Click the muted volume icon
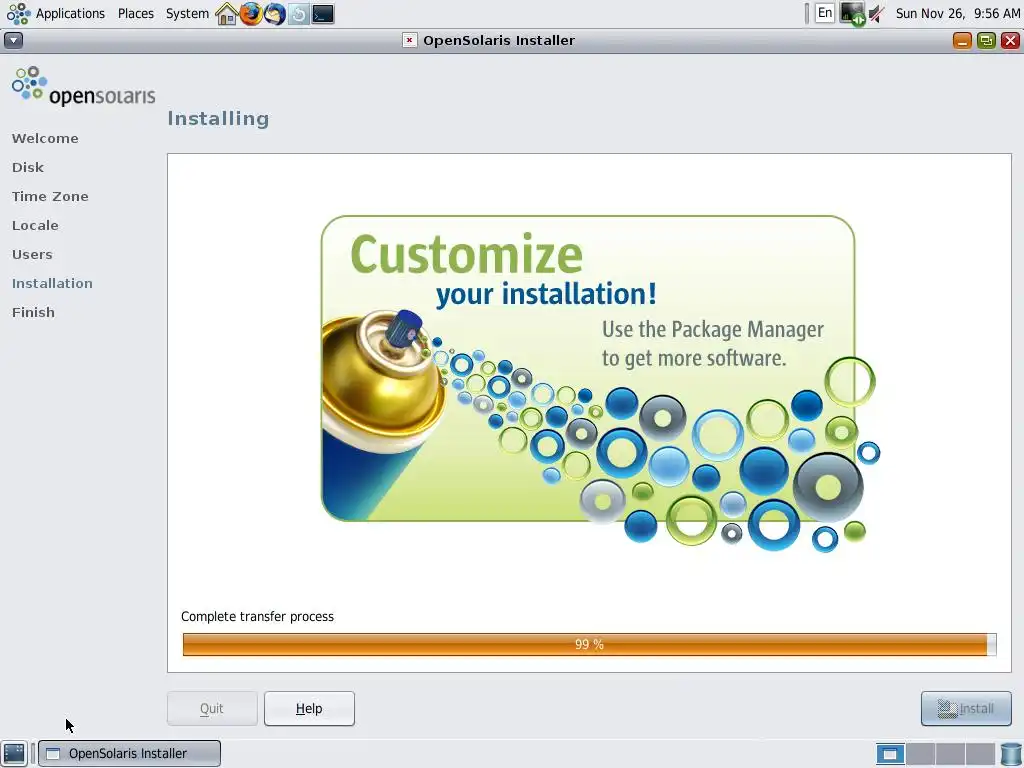This screenshot has height=768, width=1024. (876, 14)
